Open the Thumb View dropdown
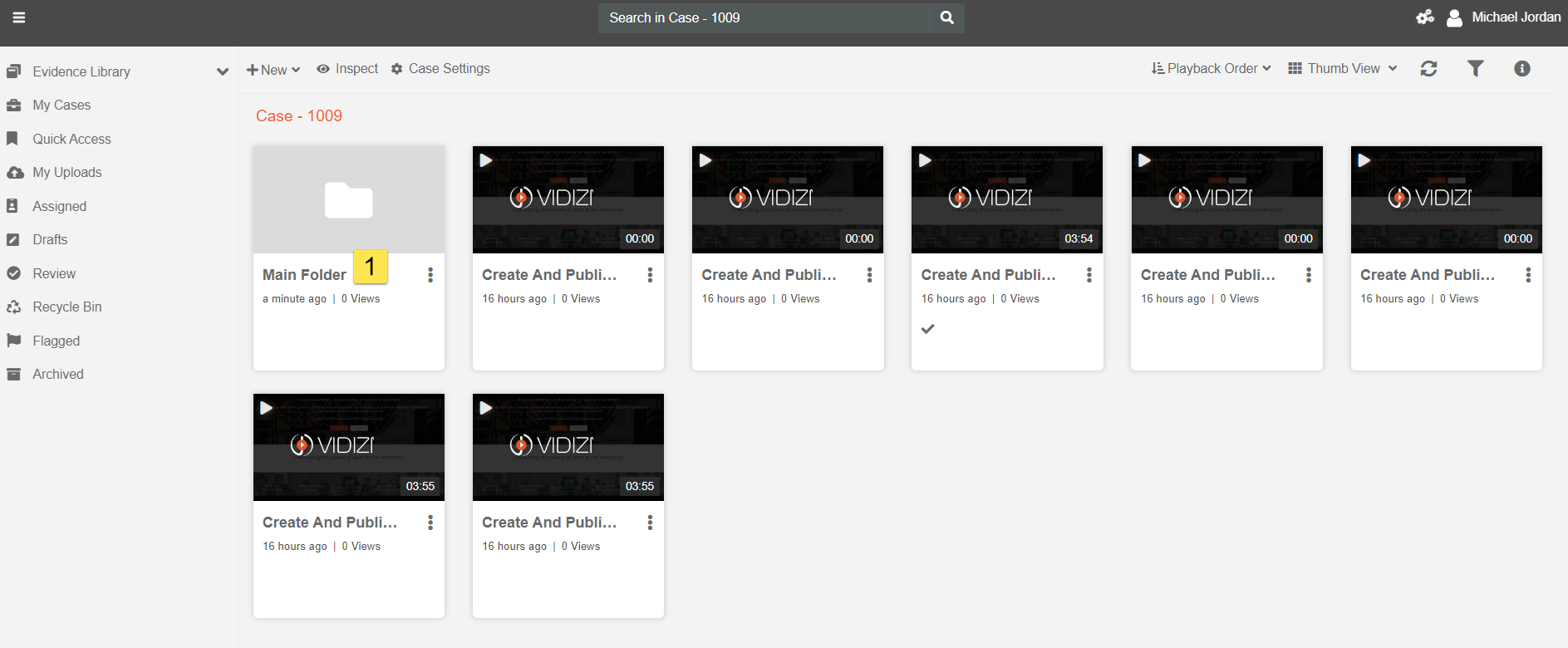This screenshot has height=648, width=1568. (x=1342, y=69)
